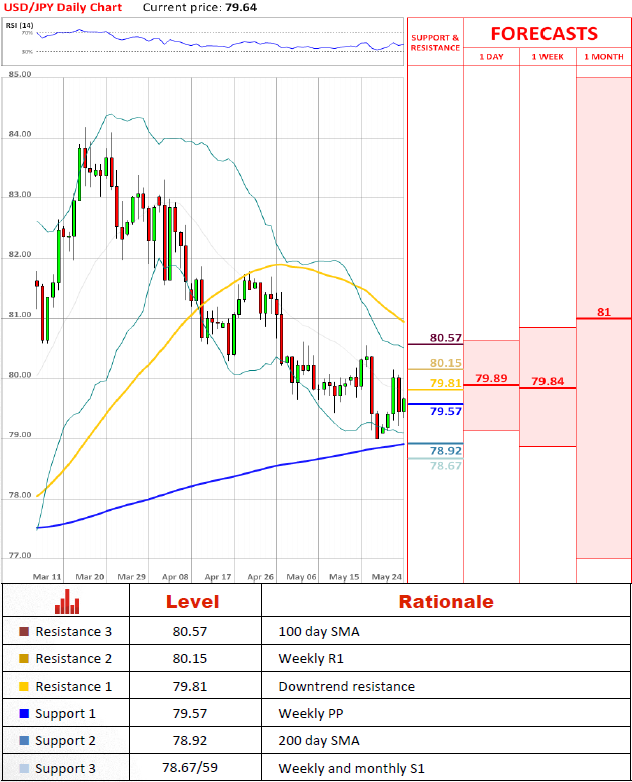This screenshot has width=632, height=782.
Task: Click the 'Support 2' row label
Action: 65,741
